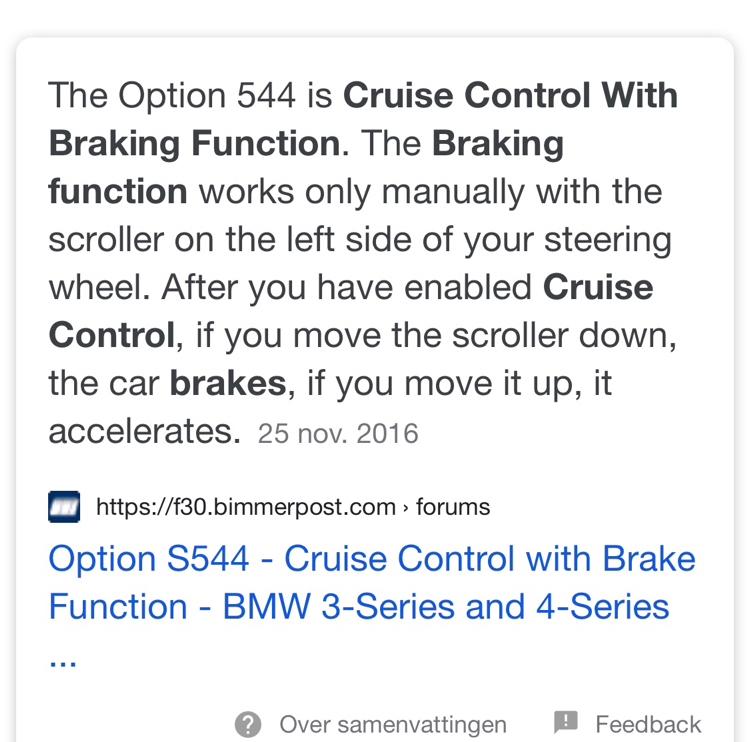Open the 'Option S544 - Cruise Control' result title
This screenshot has height=742, width=750.
pyautogui.click(x=371, y=559)
